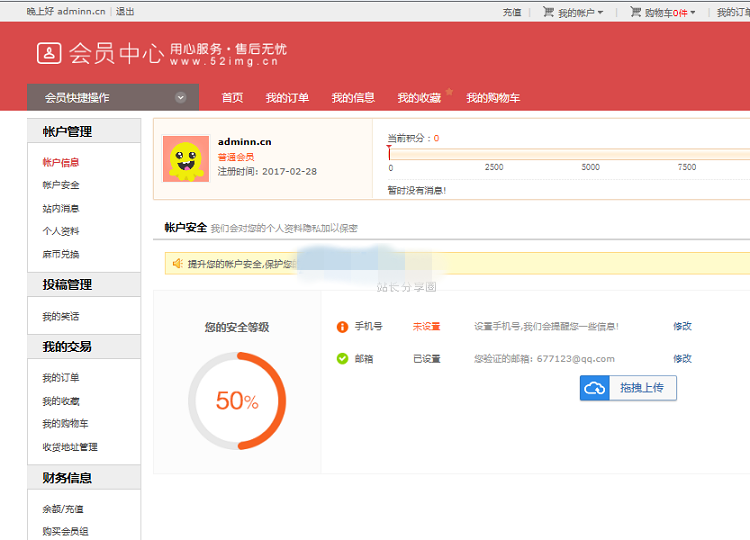The image size is (750, 540).
Task: Open 我的收藏 in the sidebar
Action: (61, 401)
